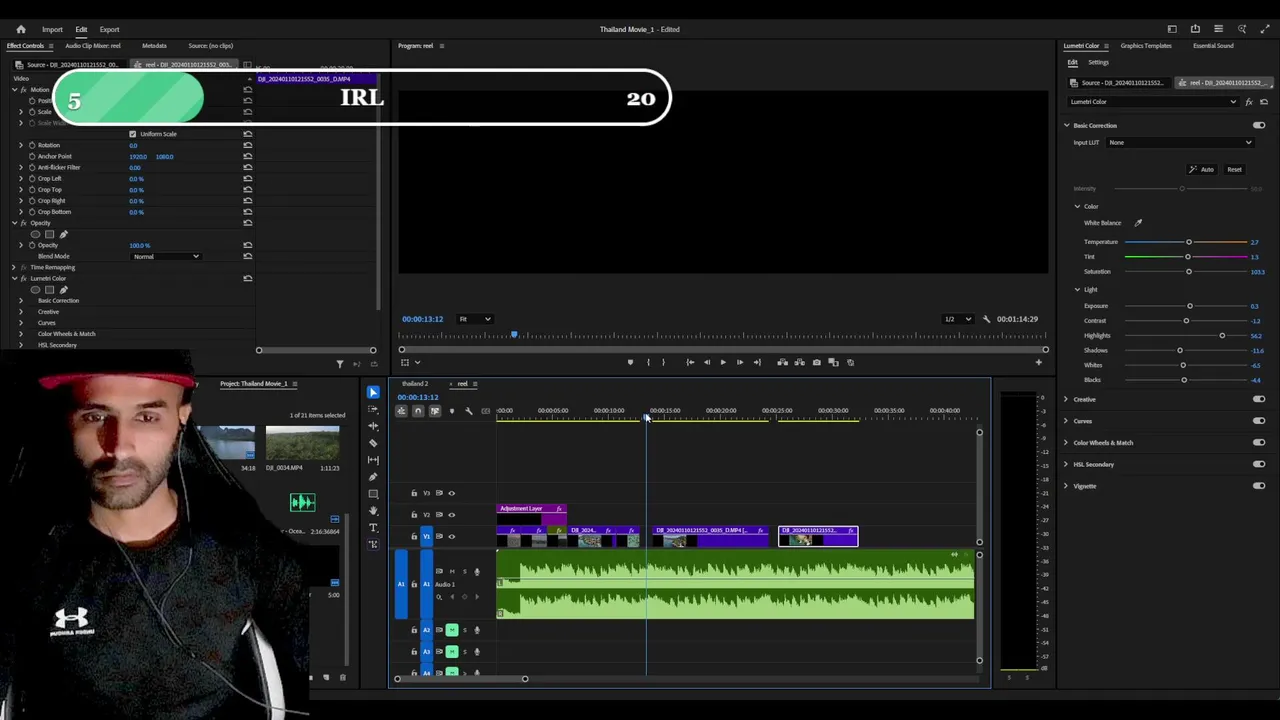Screen dimensions: 1280x720
Task: Toggle the Creative section enable switch
Action: (1259, 400)
